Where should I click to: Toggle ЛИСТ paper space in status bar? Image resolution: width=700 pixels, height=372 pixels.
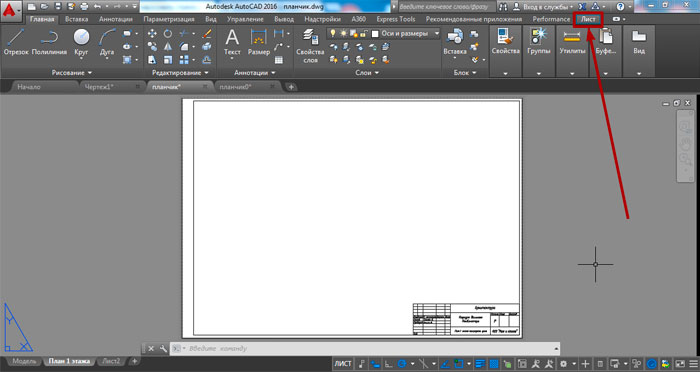click(343, 364)
